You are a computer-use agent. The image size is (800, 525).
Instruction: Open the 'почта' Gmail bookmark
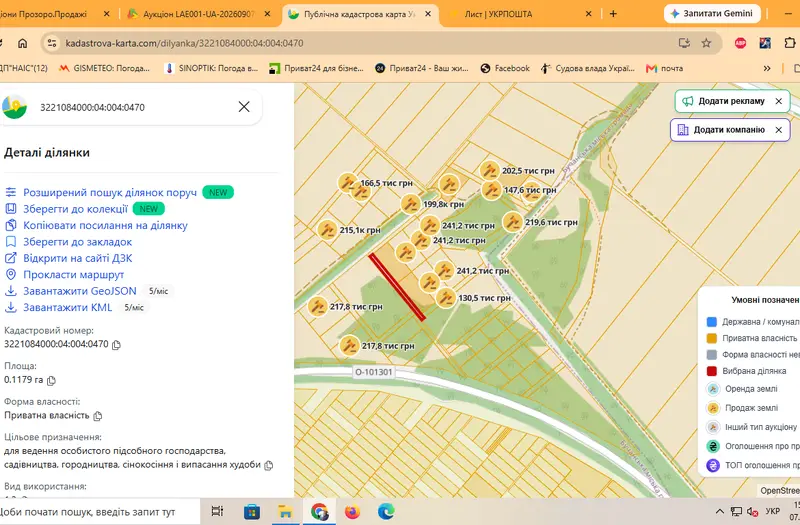[664, 68]
